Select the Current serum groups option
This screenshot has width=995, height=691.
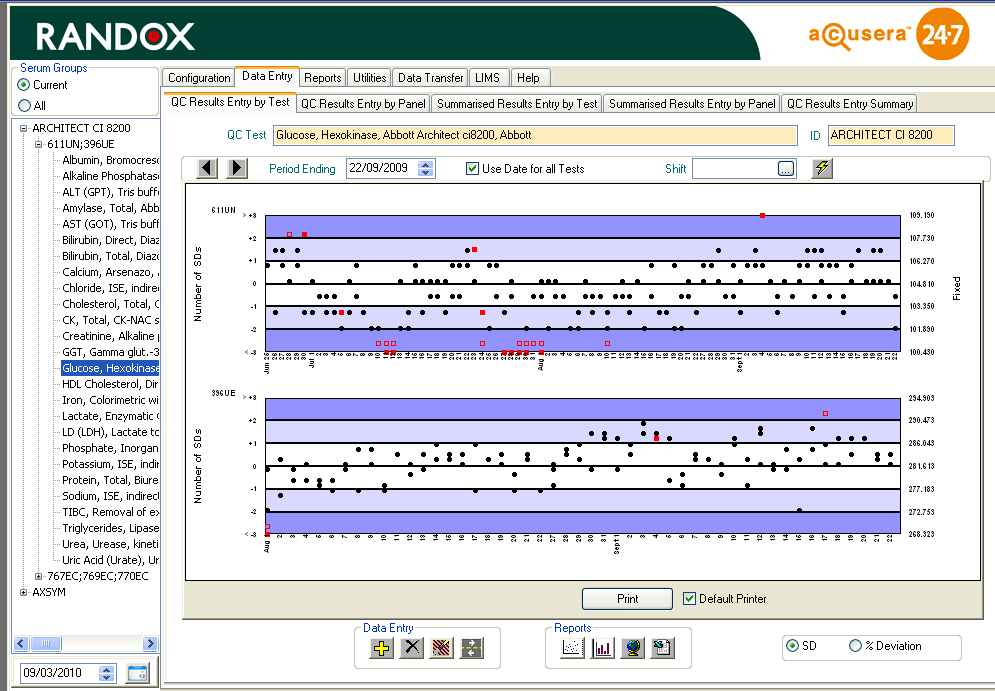[23, 84]
